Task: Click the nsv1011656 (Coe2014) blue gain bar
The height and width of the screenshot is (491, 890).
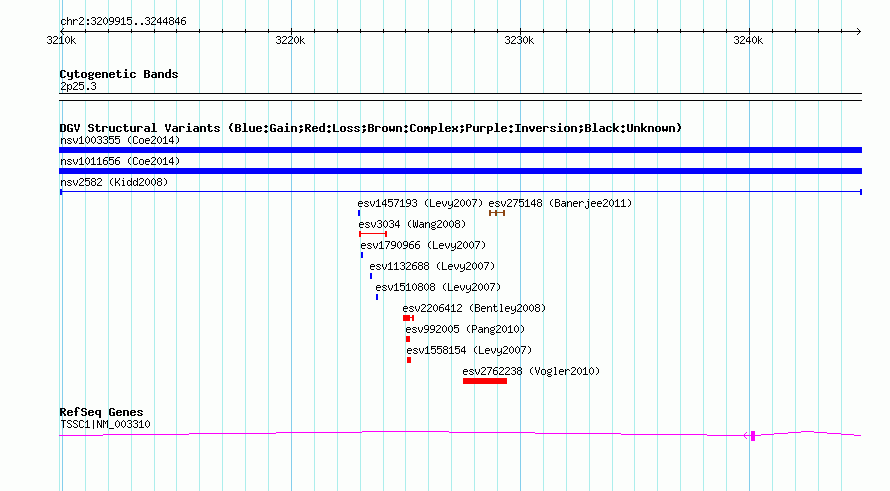Action: coord(460,171)
